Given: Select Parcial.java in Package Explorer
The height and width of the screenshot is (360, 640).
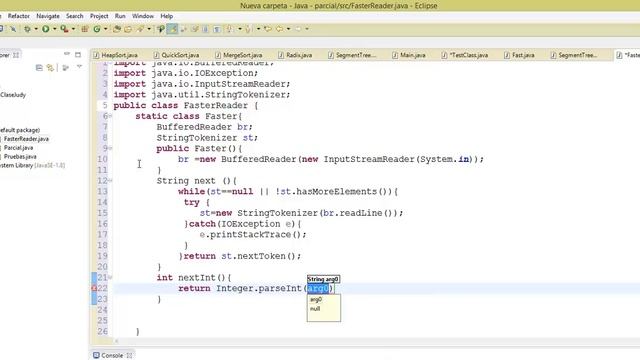Looking at the screenshot, I should tap(18, 148).
